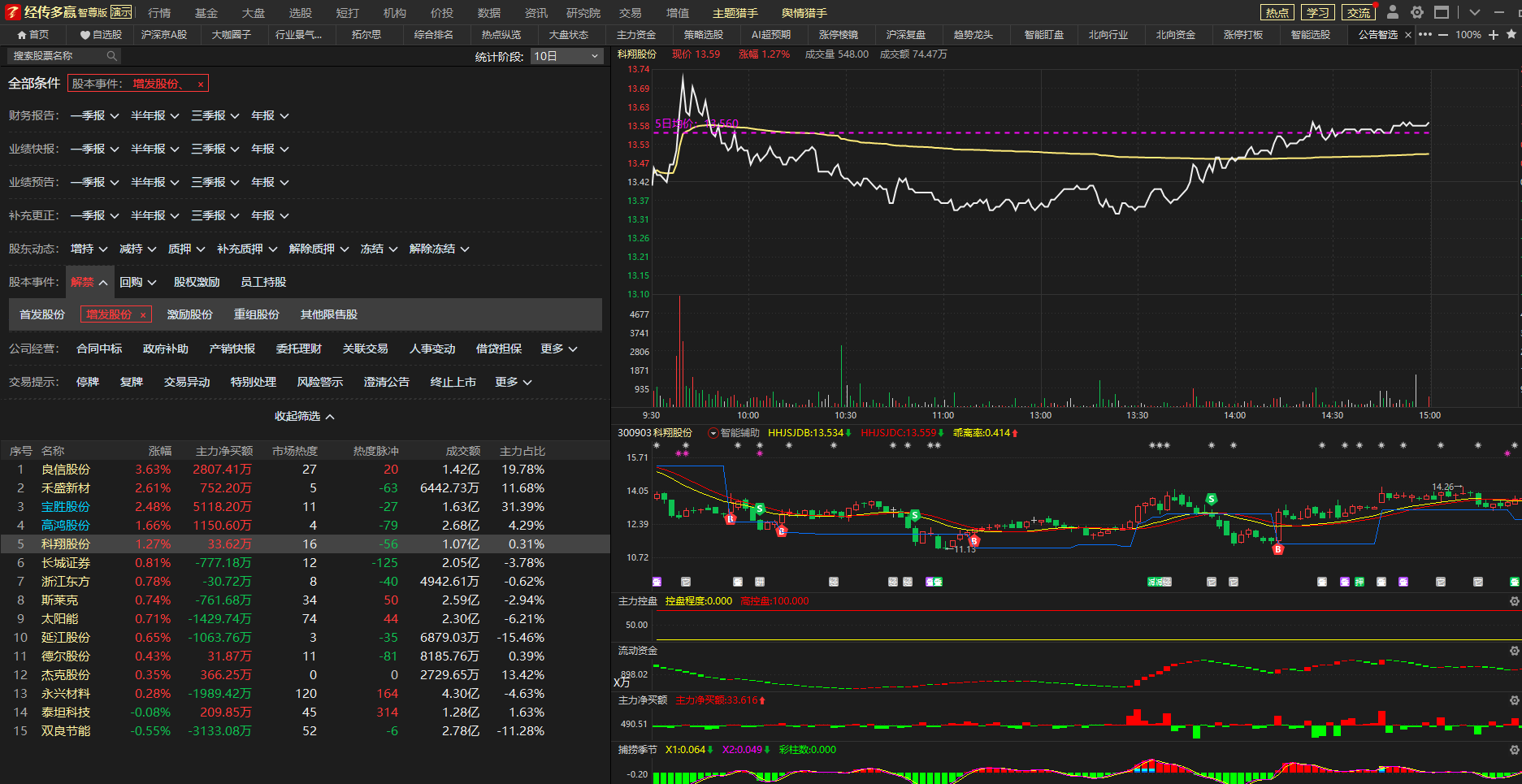Toggle the 合同中标 filter

point(99,349)
